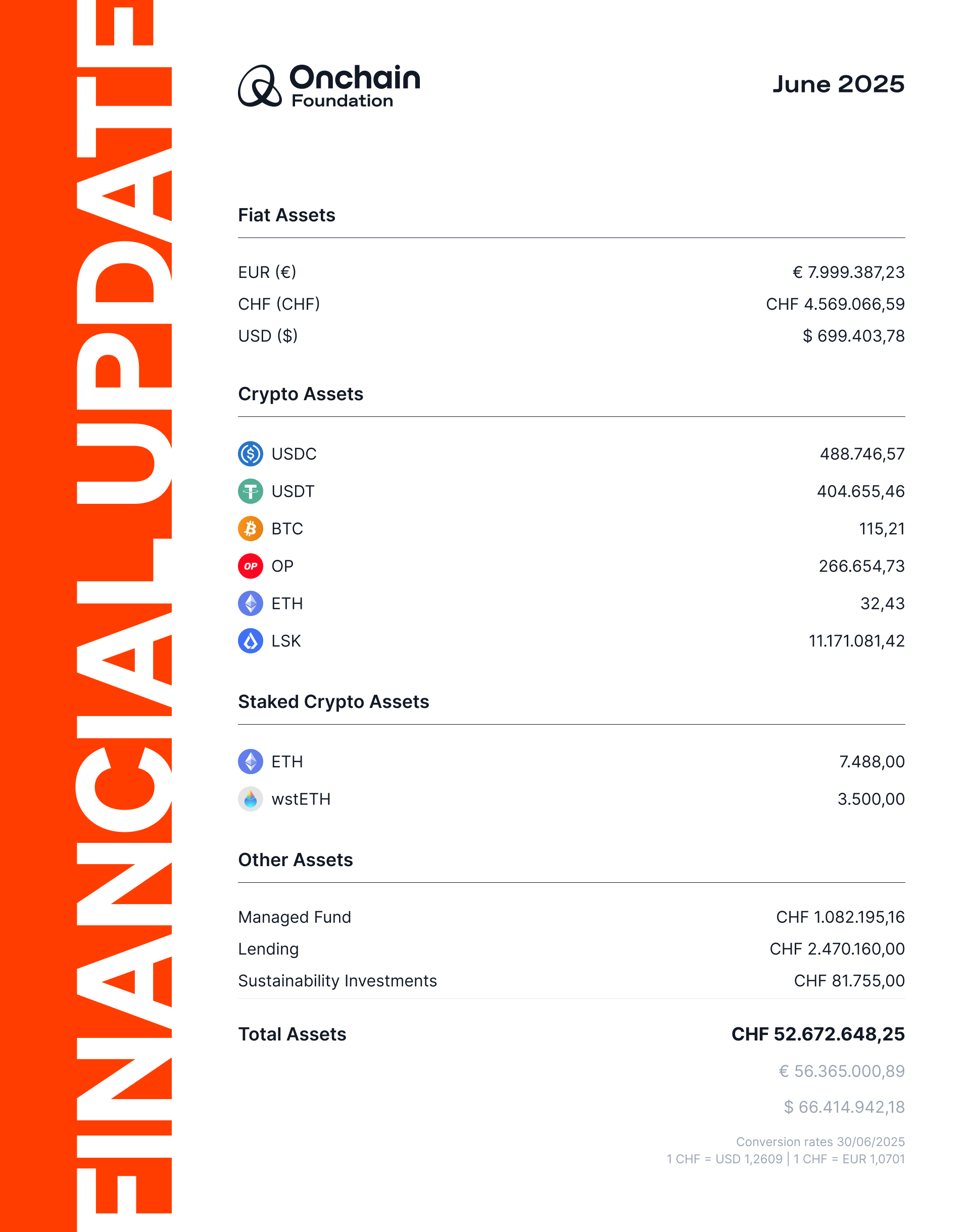The width and height of the screenshot is (970, 1232).
Task: Click the USDC coin icon
Action: [251, 454]
